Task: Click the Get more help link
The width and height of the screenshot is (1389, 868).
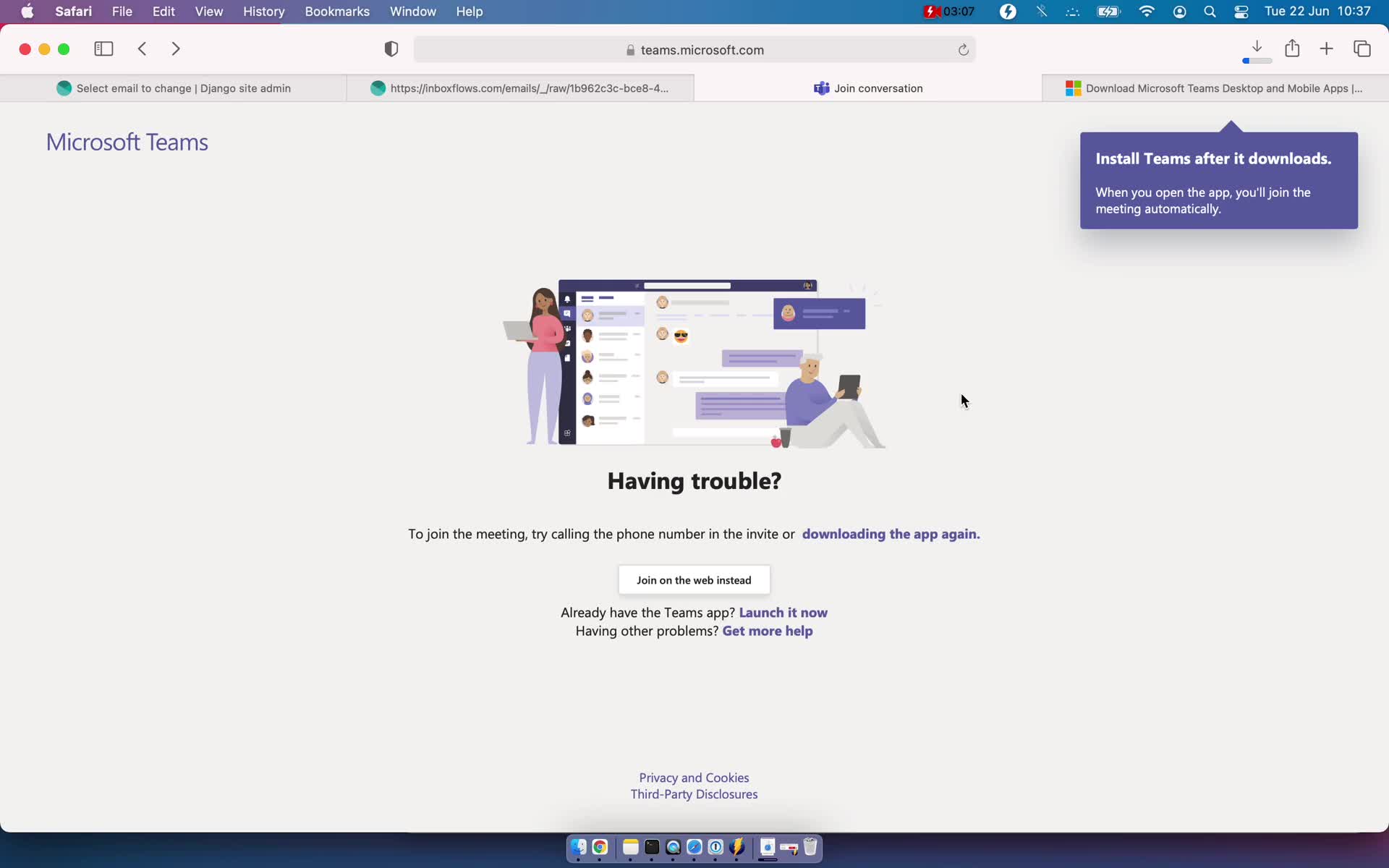Action: tap(767, 630)
